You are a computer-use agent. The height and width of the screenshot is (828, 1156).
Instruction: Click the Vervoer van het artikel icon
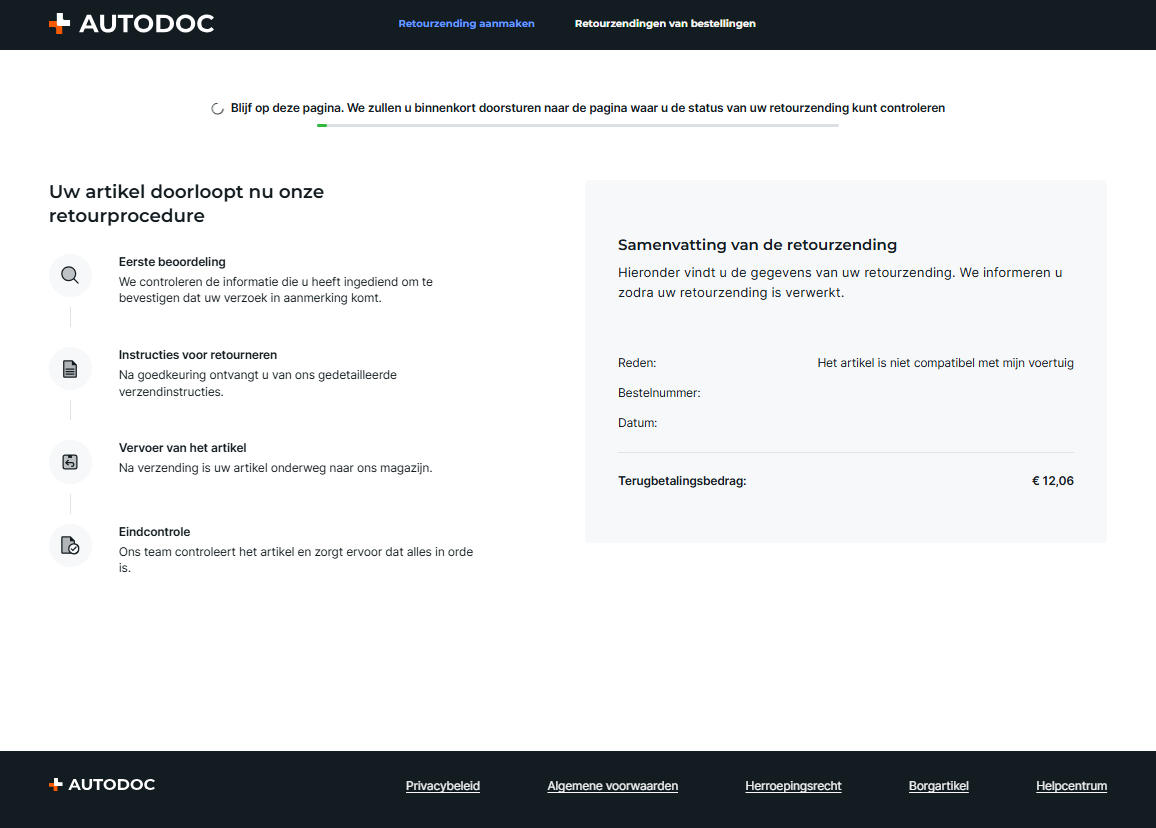pos(70,462)
